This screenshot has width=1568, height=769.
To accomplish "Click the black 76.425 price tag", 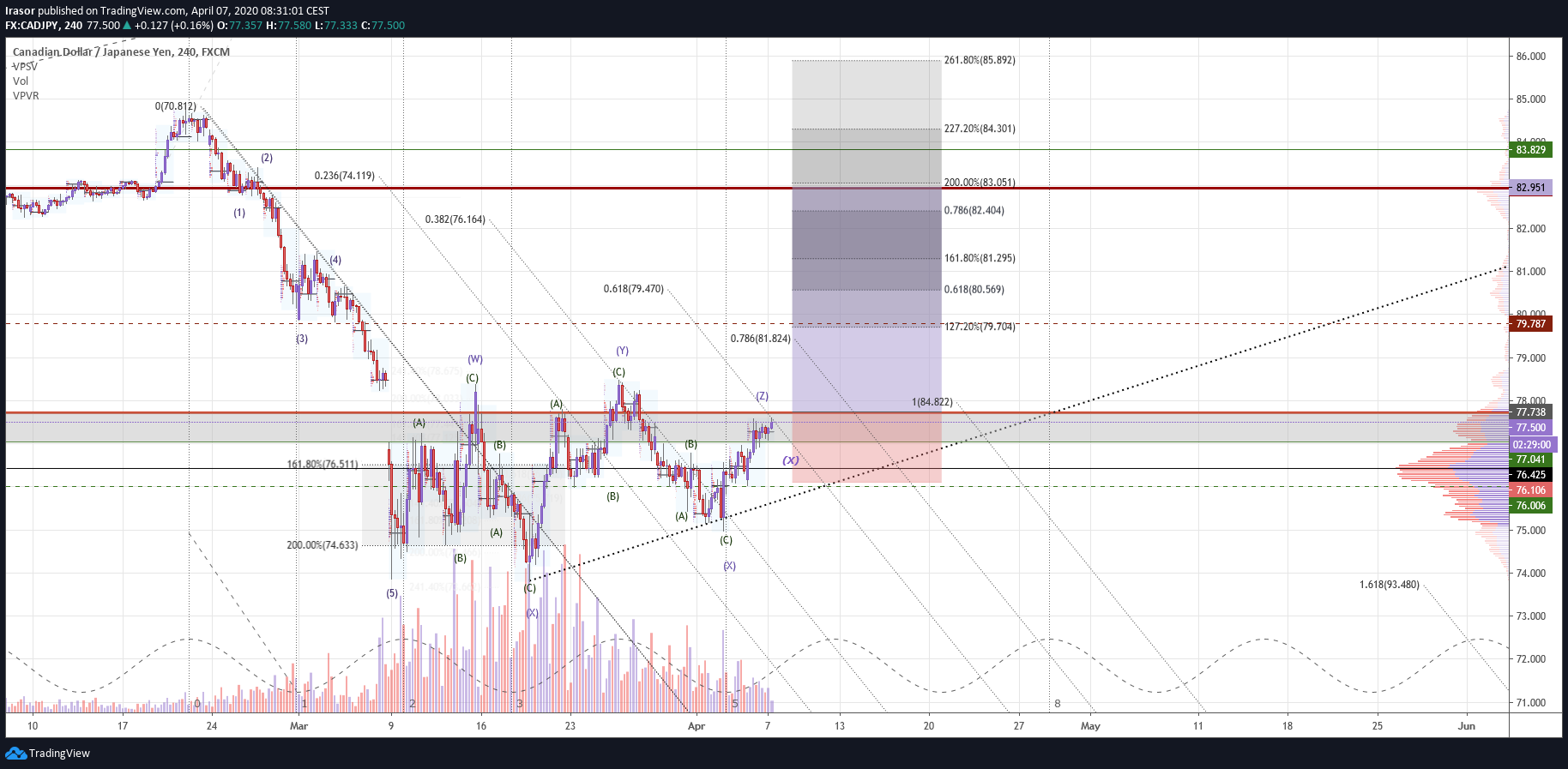I will coord(1530,475).
